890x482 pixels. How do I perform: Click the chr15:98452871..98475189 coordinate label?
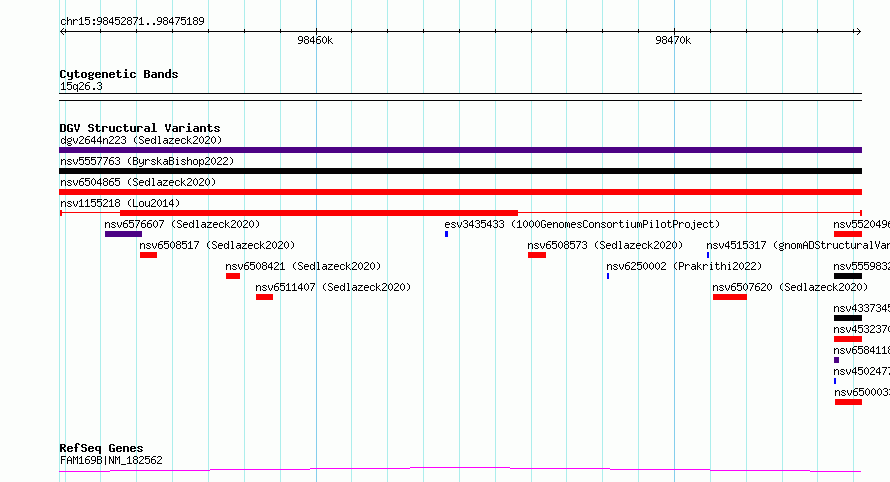tap(132, 21)
